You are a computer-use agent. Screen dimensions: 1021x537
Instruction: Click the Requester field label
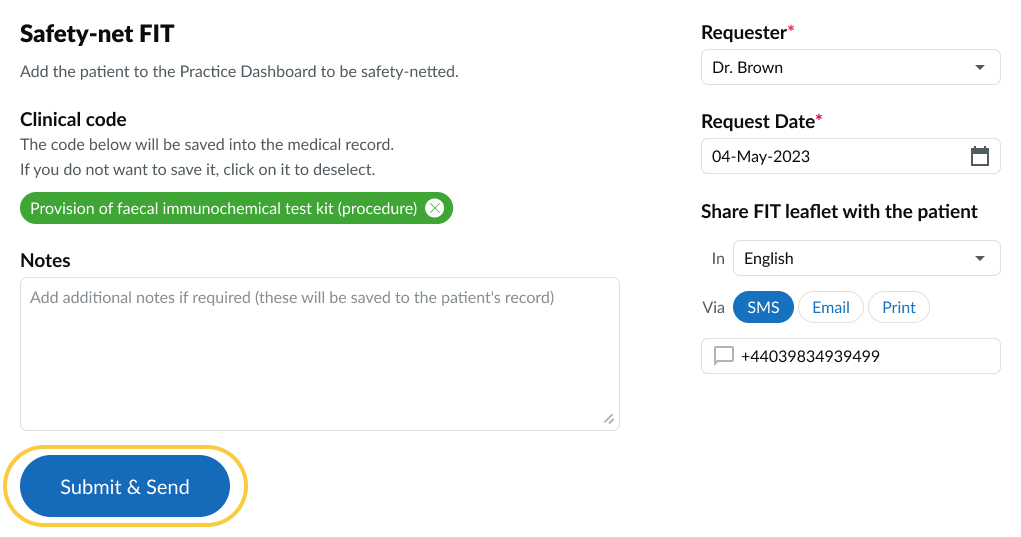point(744,32)
